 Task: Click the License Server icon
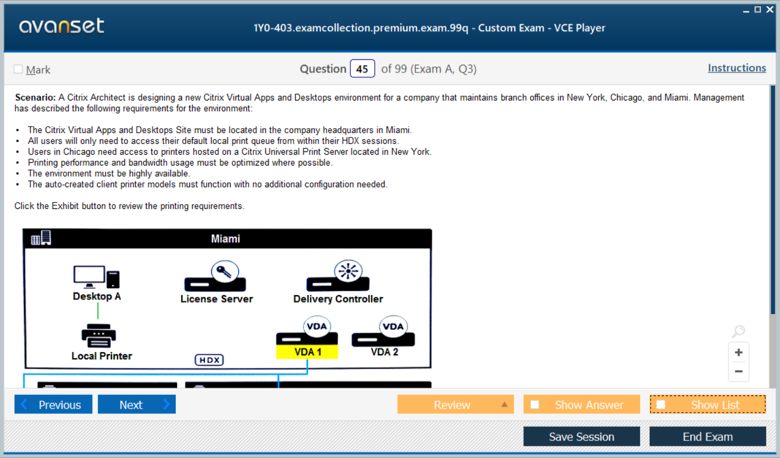(215, 276)
